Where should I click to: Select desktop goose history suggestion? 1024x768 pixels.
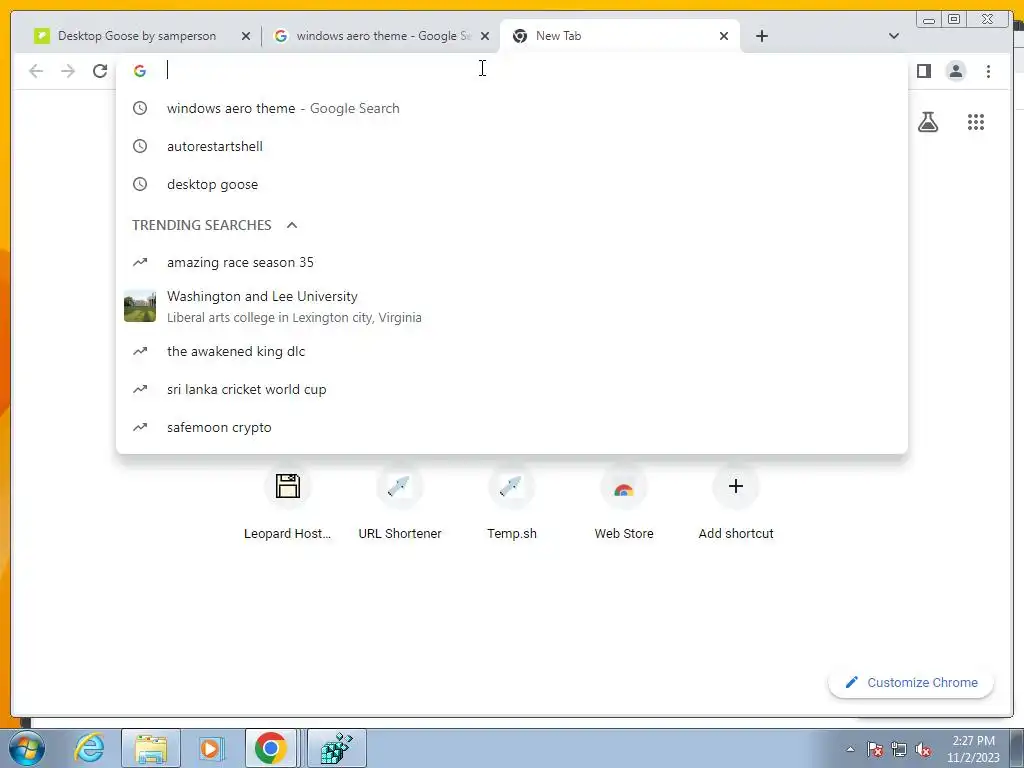[512, 184]
